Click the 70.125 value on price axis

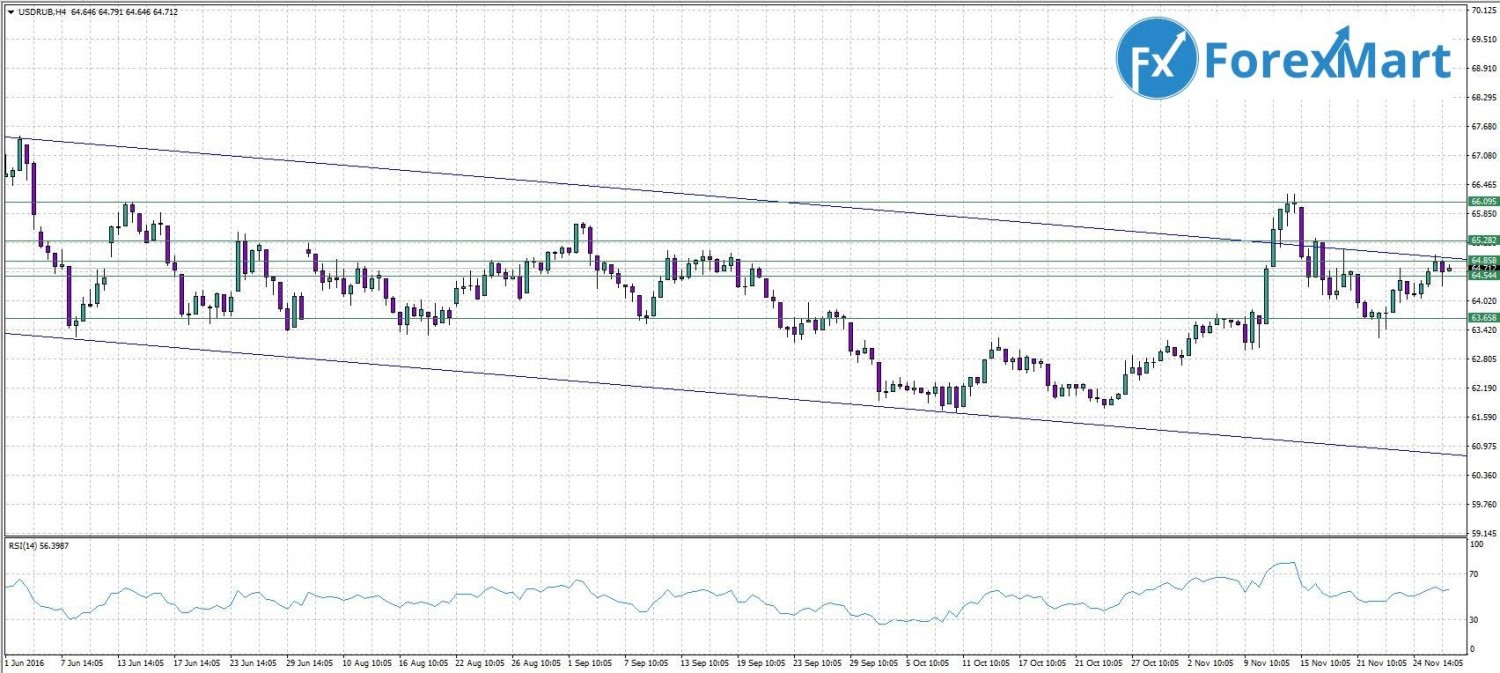pos(1482,10)
